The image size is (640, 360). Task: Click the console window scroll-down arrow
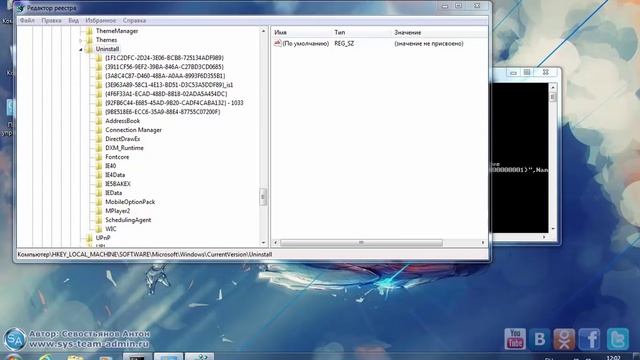point(553,229)
